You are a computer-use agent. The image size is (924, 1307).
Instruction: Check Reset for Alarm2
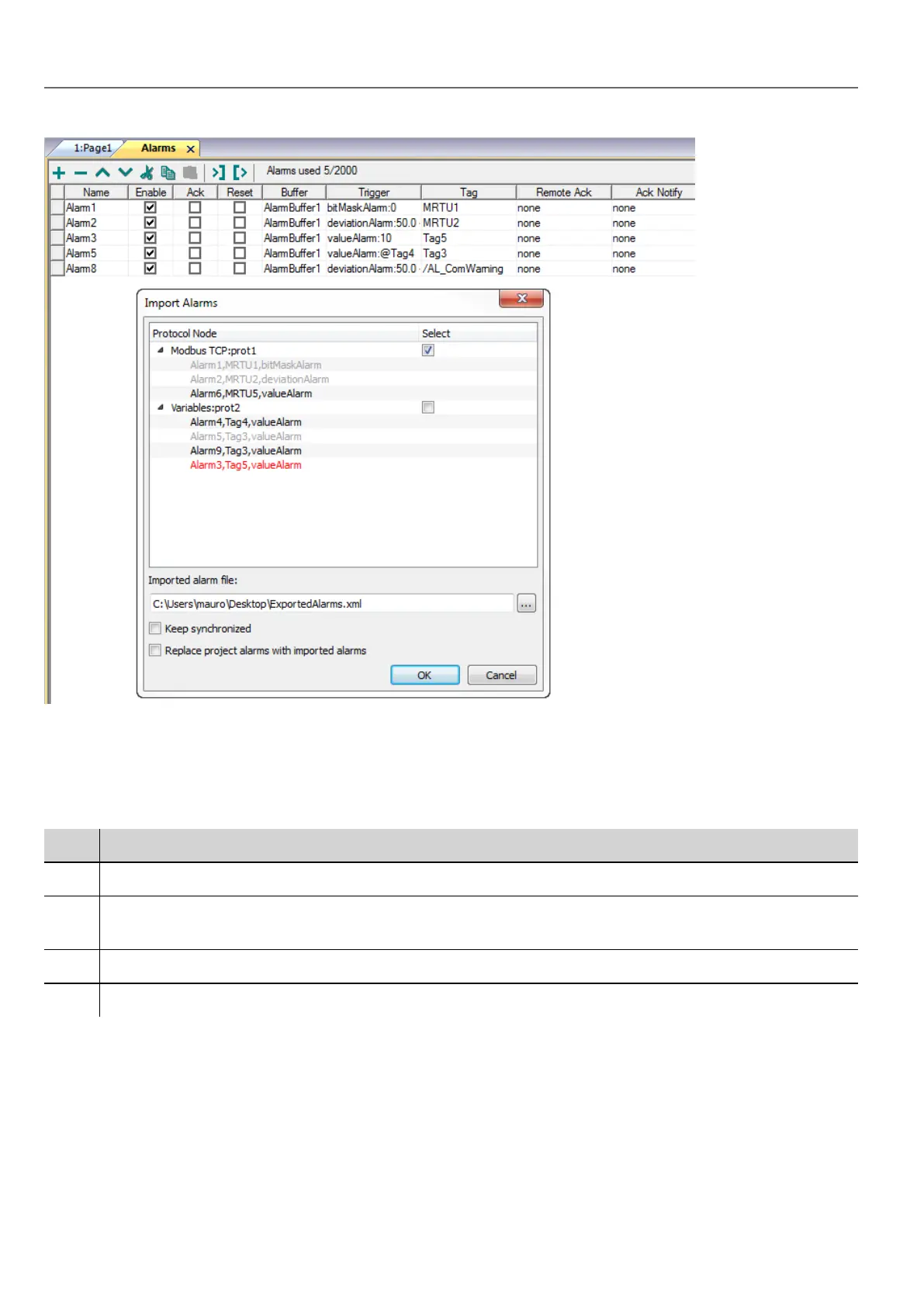[240, 223]
